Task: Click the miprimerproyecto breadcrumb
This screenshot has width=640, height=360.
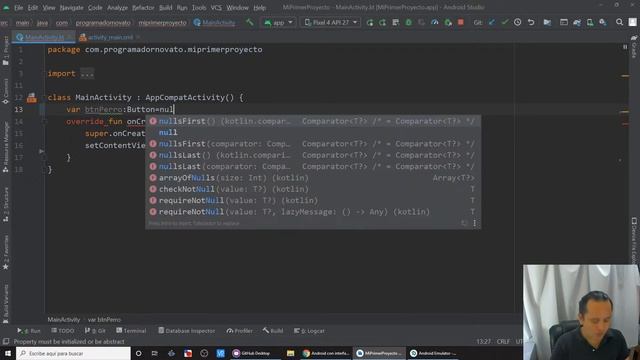Action: point(162,22)
